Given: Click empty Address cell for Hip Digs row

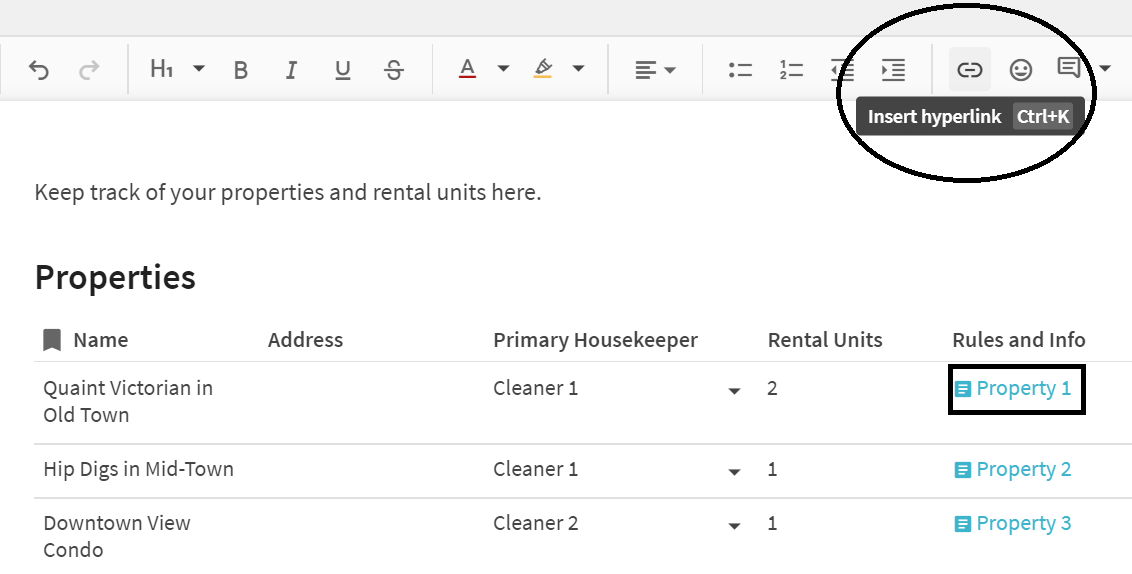Looking at the screenshot, I should pos(372,471).
